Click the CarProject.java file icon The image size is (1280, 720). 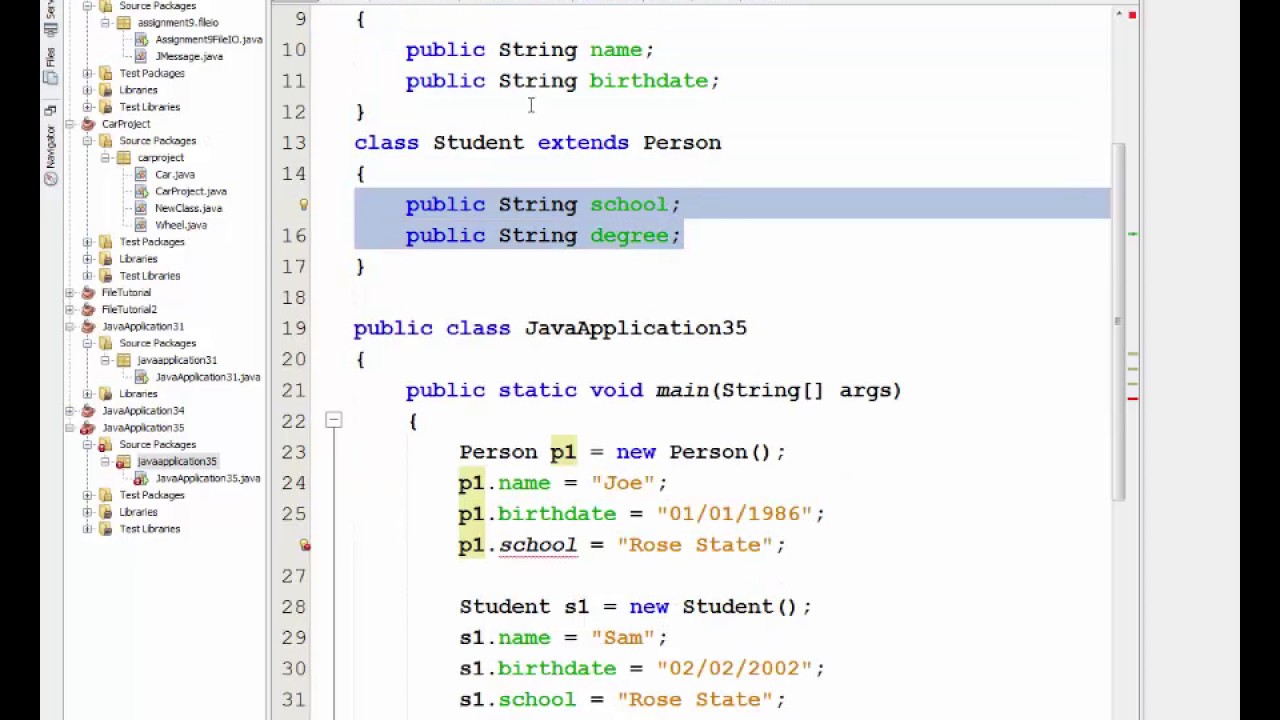coord(141,191)
